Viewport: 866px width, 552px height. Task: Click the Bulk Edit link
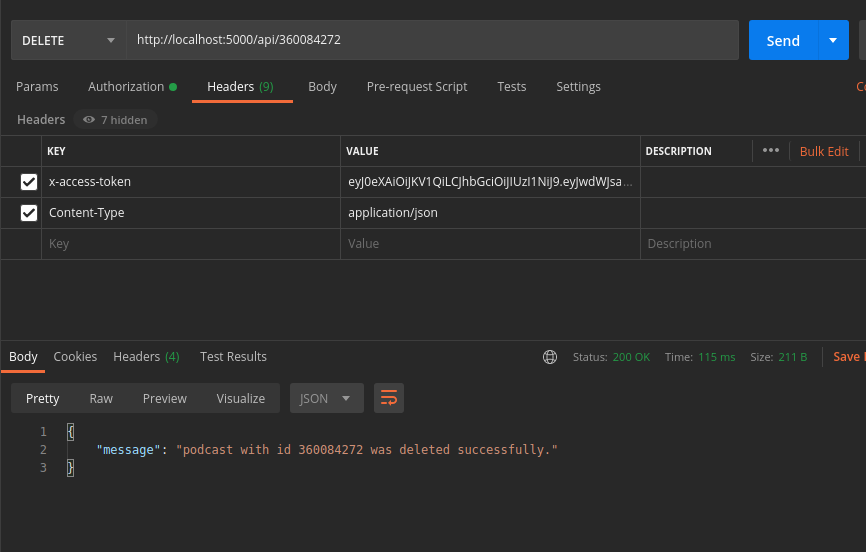[x=824, y=151]
